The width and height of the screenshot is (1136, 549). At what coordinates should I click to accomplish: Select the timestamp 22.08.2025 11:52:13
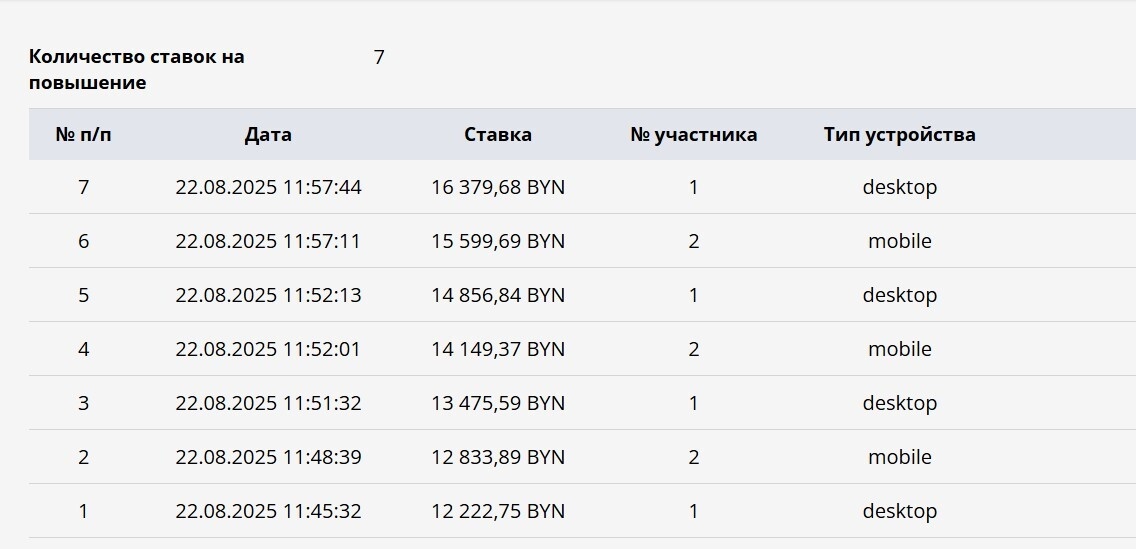click(268, 295)
